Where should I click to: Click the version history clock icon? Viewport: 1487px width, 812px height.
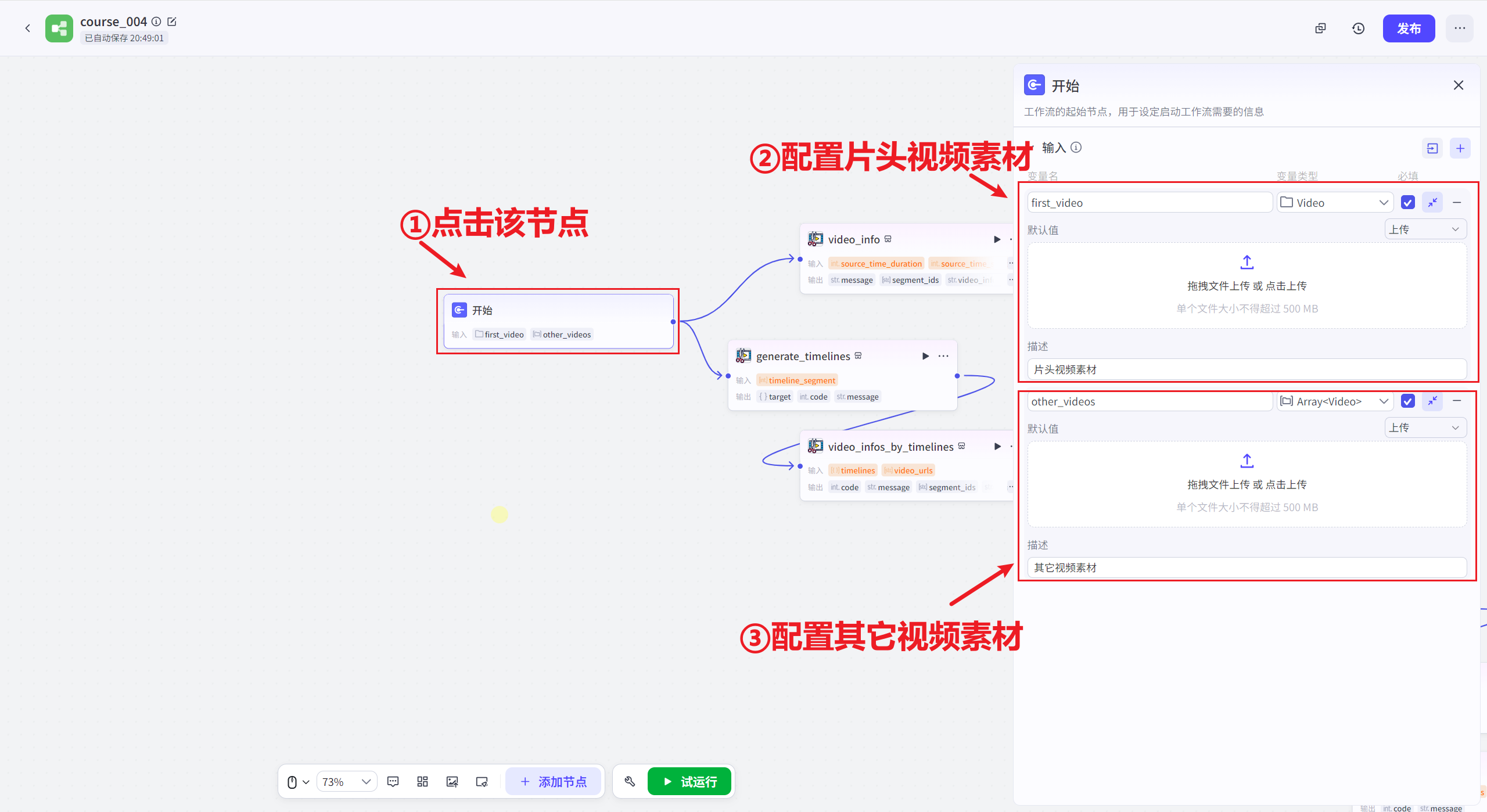coord(1359,28)
